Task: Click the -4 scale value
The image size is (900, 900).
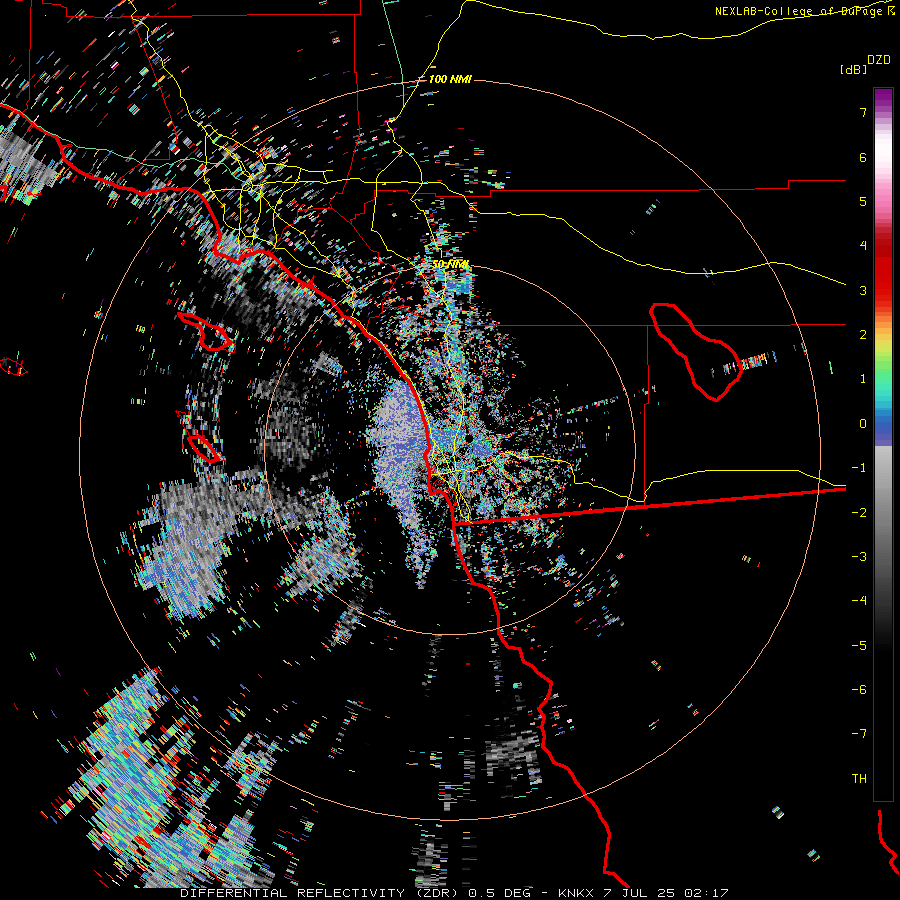Action: coord(859,600)
